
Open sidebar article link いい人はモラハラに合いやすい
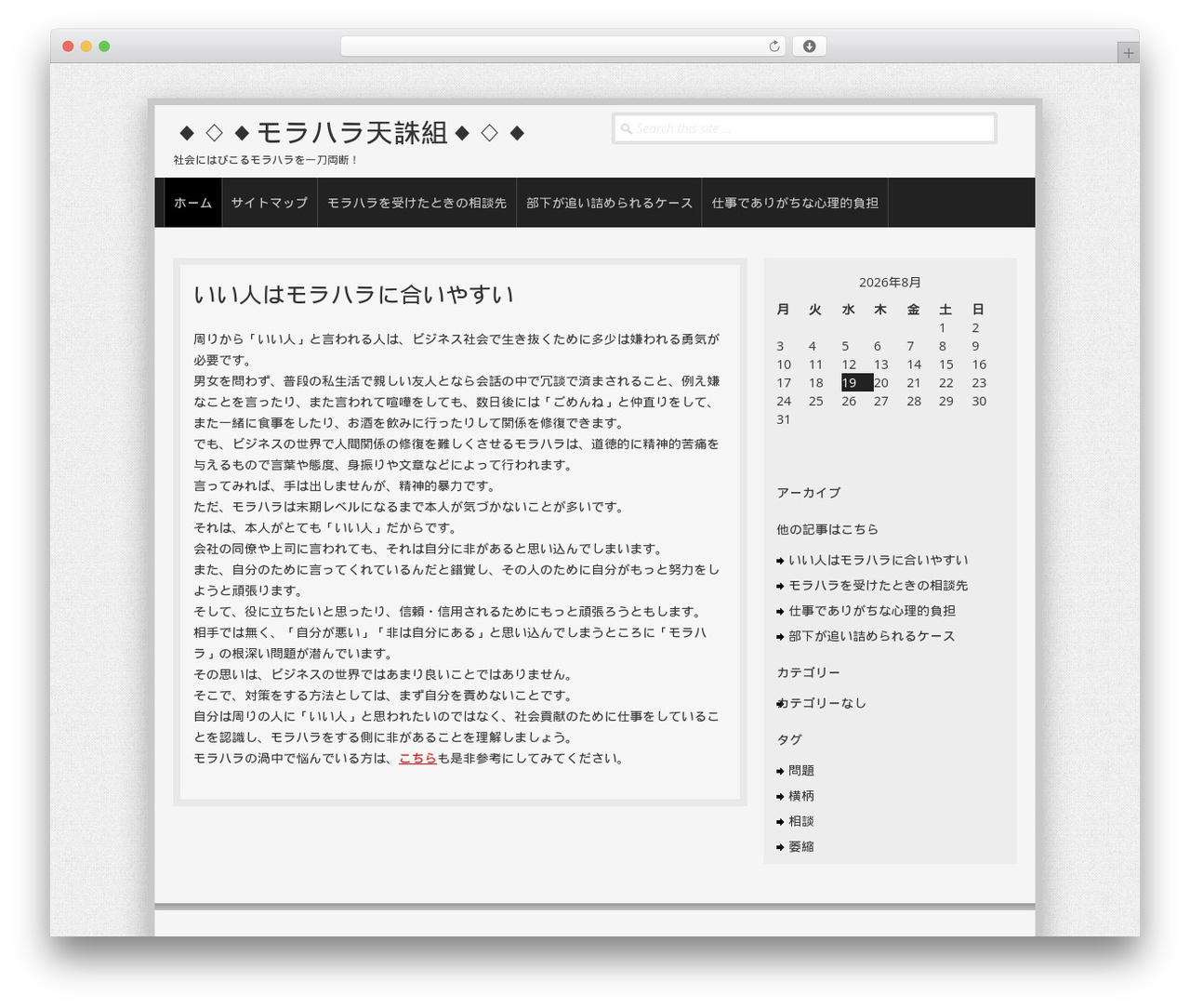click(x=878, y=560)
